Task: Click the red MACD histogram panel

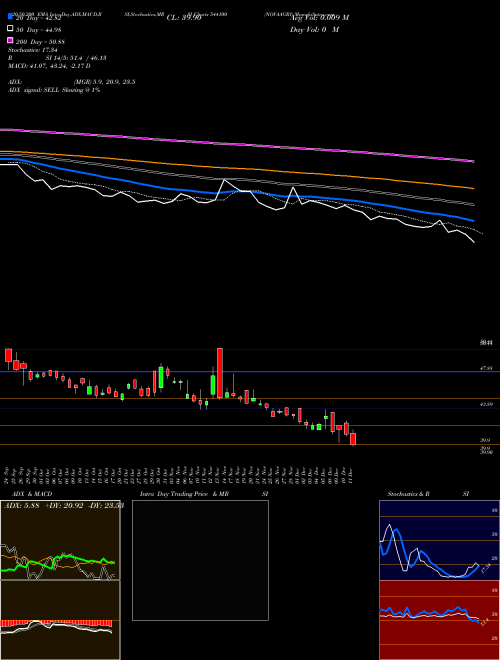Action: 60,620
